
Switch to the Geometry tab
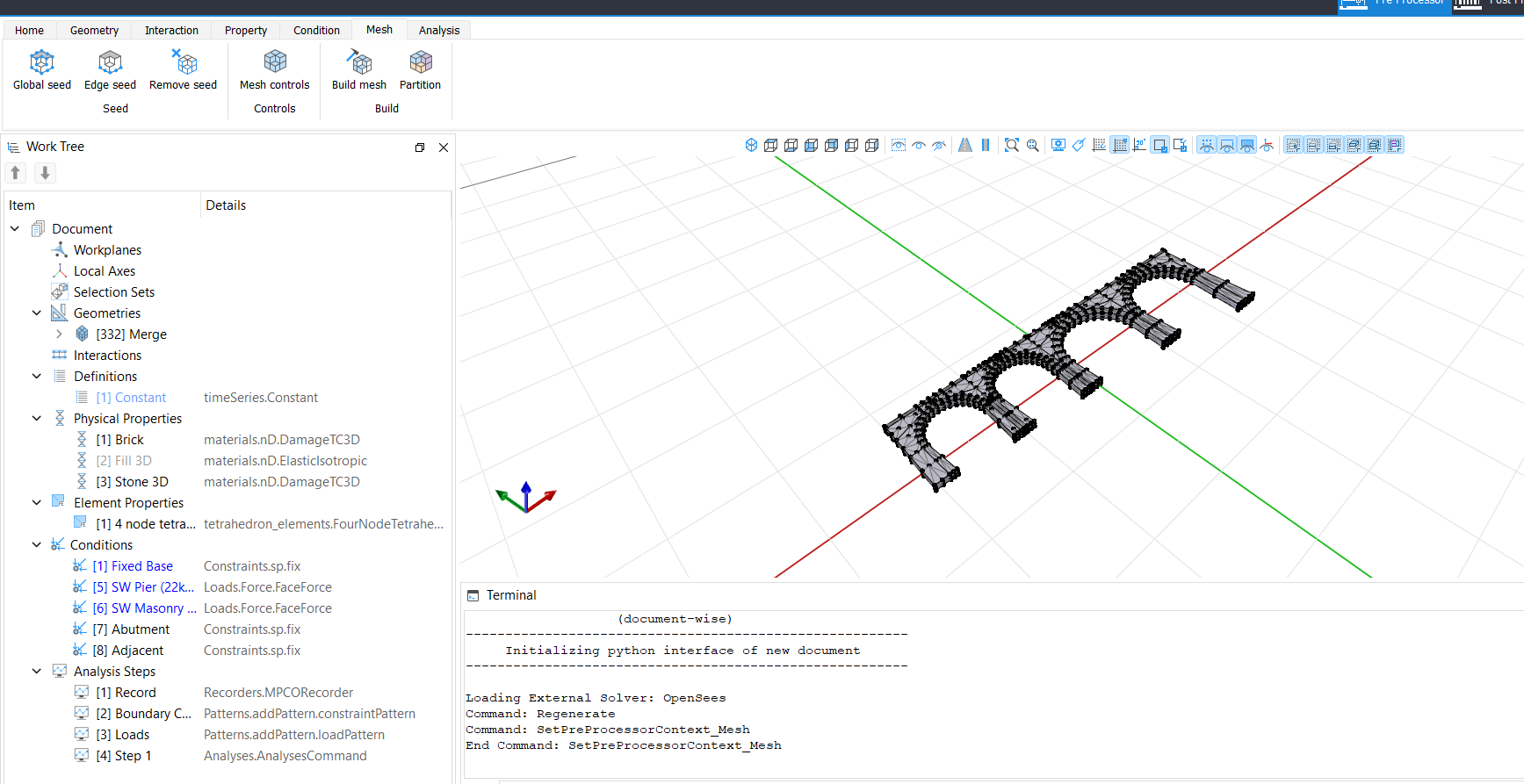point(94,30)
